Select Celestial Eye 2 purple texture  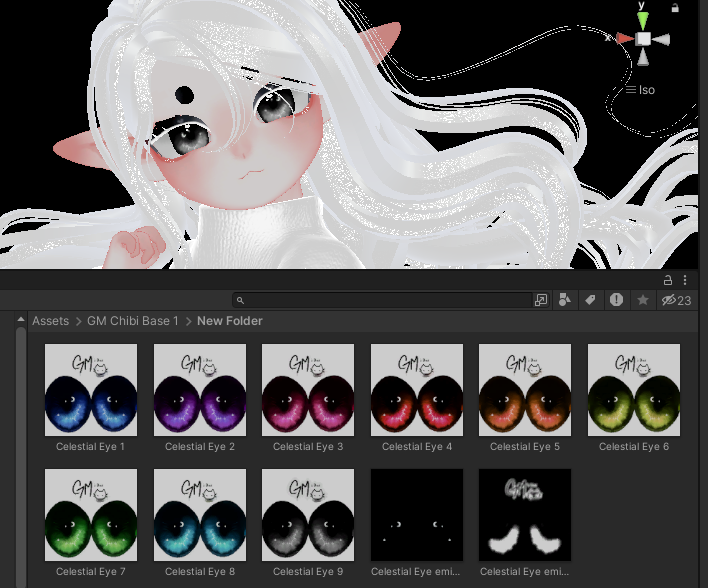200,390
